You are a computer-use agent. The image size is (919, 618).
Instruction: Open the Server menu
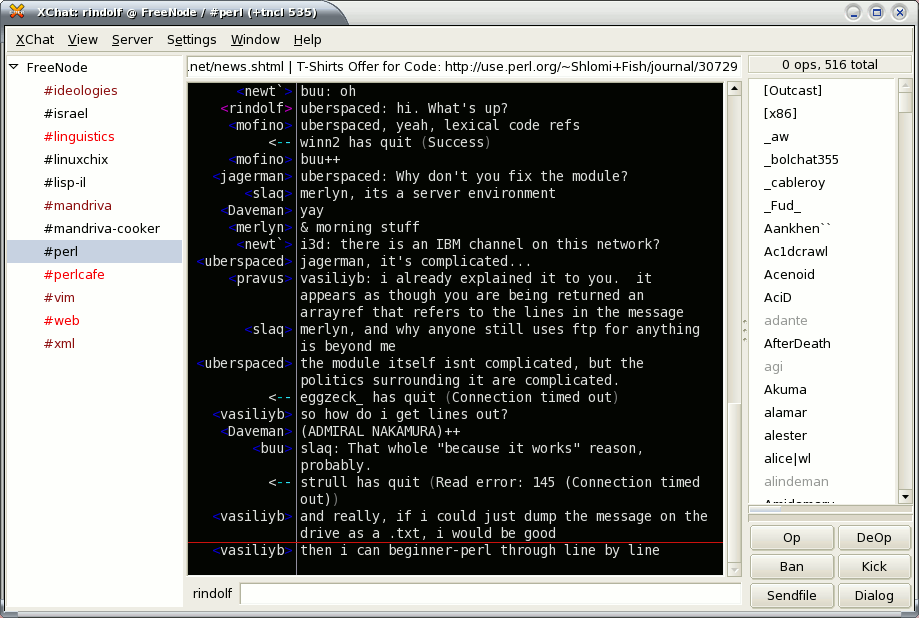tap(132, 39)
